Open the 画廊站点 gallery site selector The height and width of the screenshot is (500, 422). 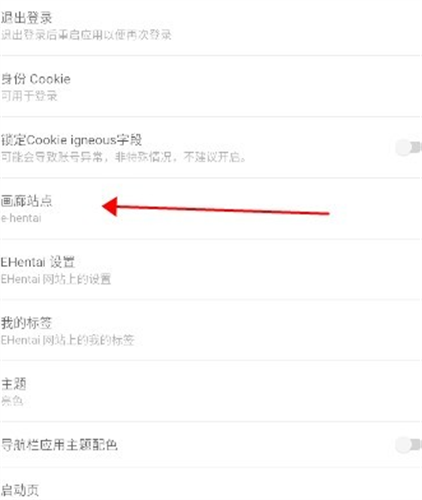pos(211,208)
